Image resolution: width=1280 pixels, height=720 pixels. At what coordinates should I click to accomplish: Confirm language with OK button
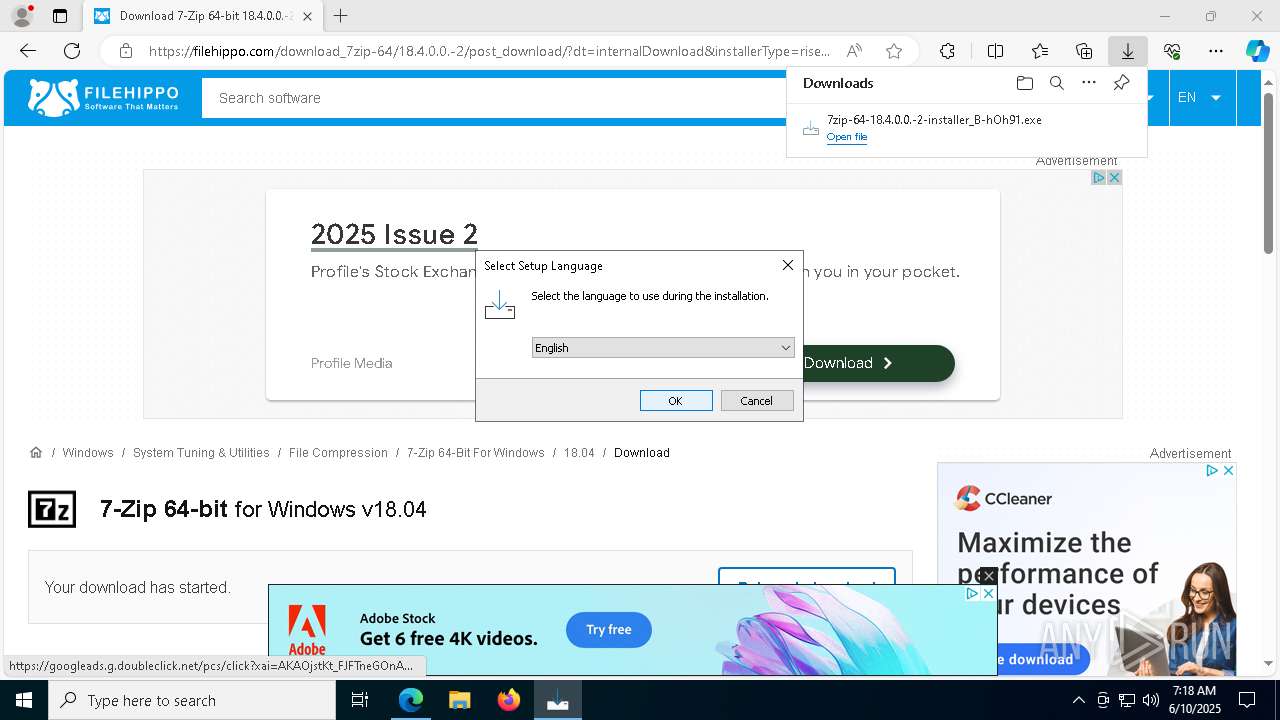point(676,401)
